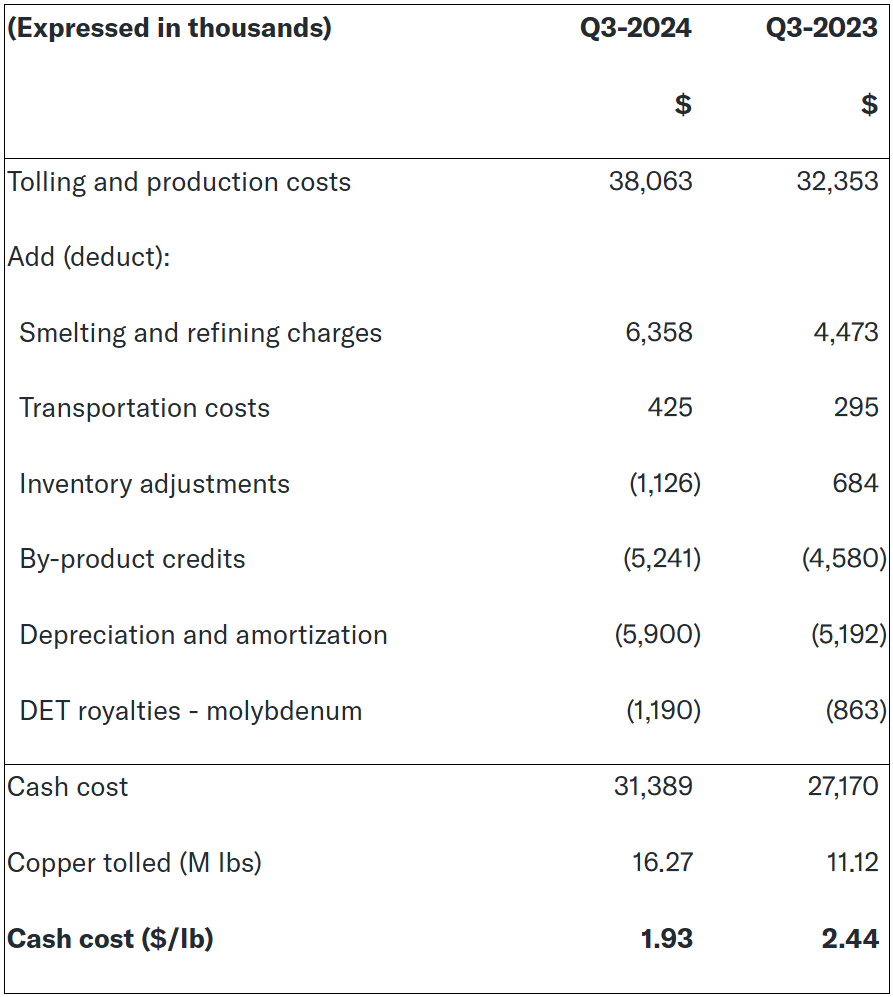Select the 295 transportation cost value
The width and height of the screenshot is (893, 997).
click(856, 408)
